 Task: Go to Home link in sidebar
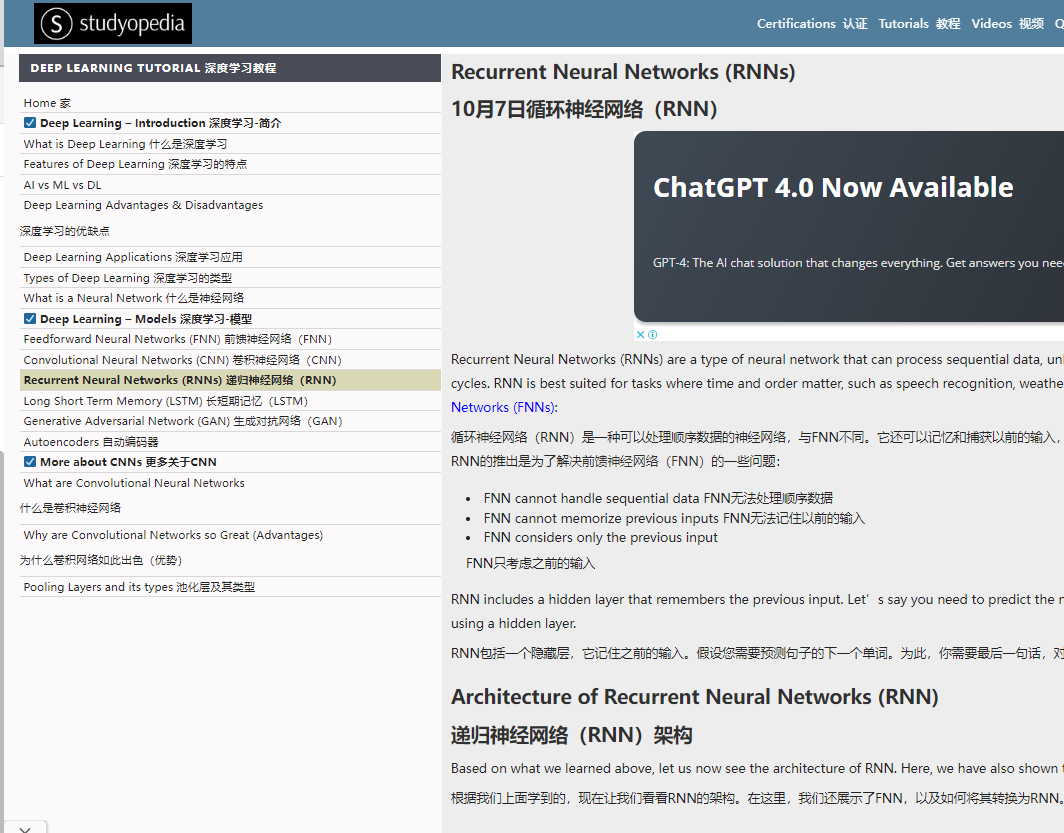[x=47, y=103]
